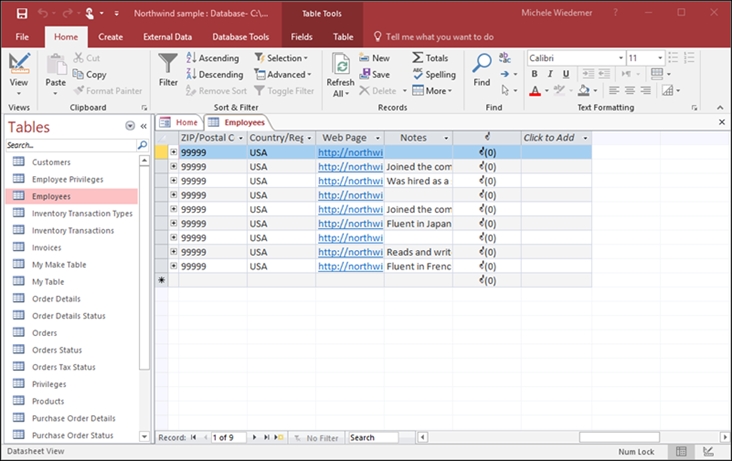Click the Save icon in the title bar
The width and height of the screenshot is (732, 461).
[x=21, y=14]
